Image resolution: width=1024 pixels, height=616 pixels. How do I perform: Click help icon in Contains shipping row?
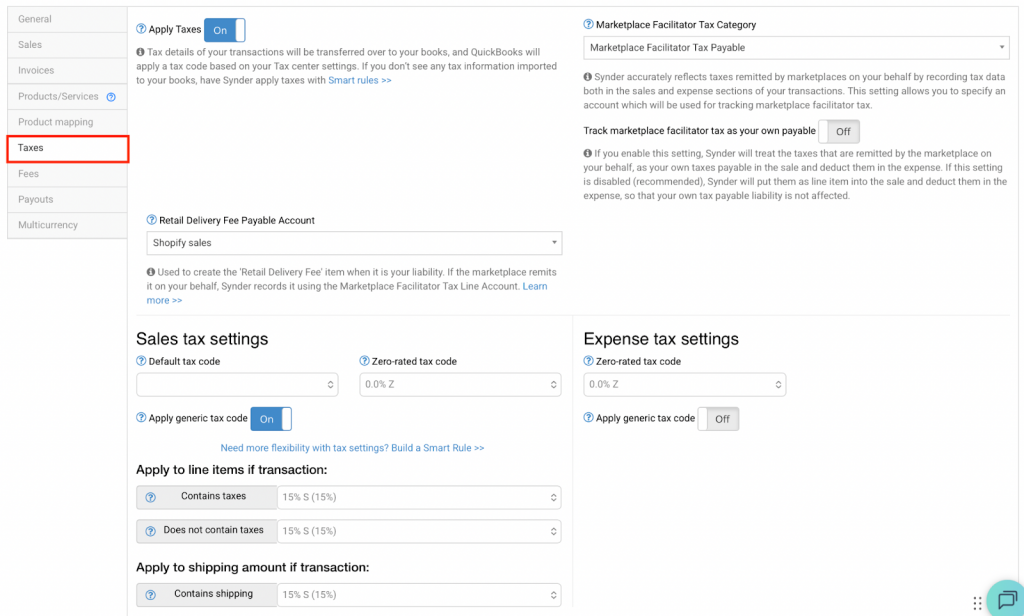pyautogui.click(x=151, y=594)
